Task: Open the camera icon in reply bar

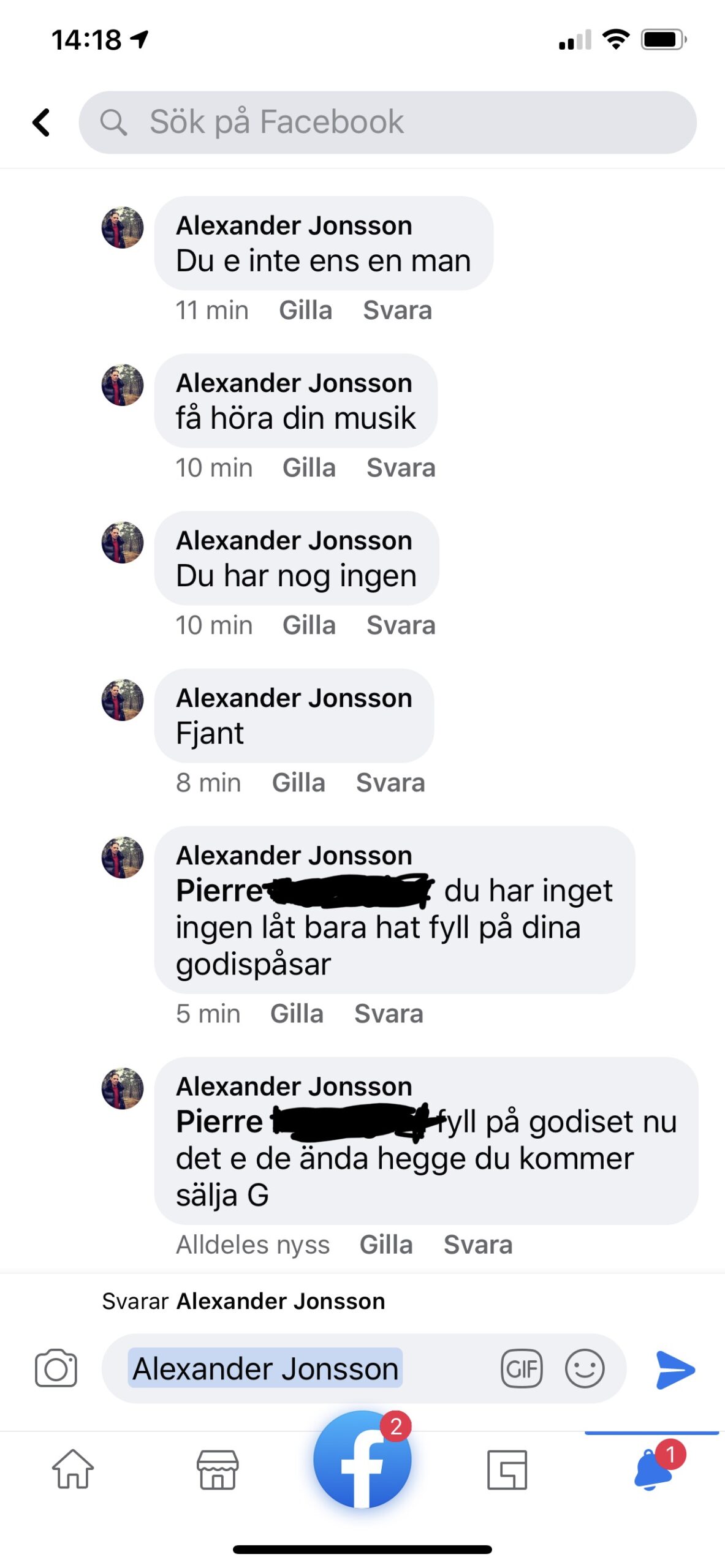Action: click(56, 1367)
